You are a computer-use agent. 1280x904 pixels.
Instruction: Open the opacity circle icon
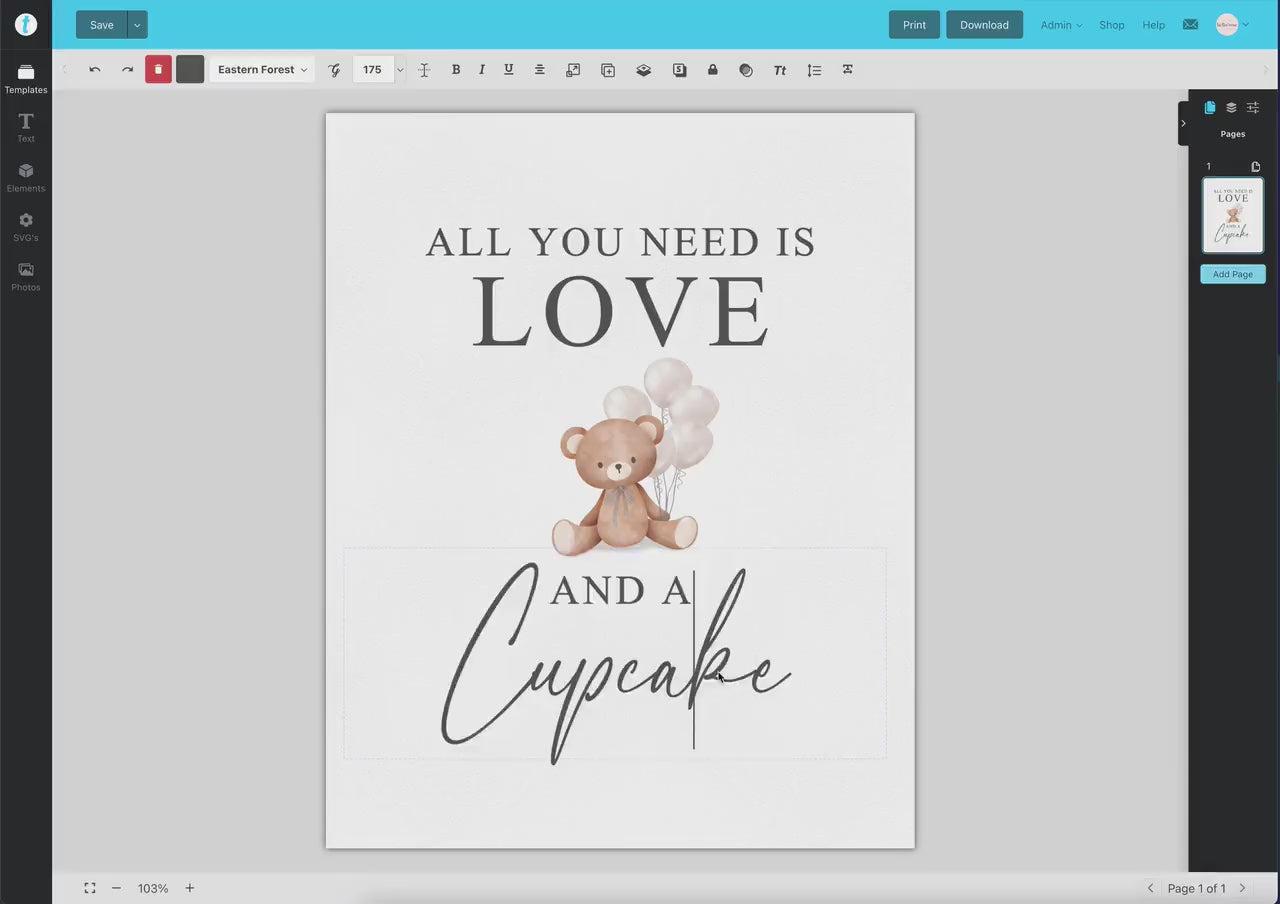pyautogui.click(x=746, y=70)
